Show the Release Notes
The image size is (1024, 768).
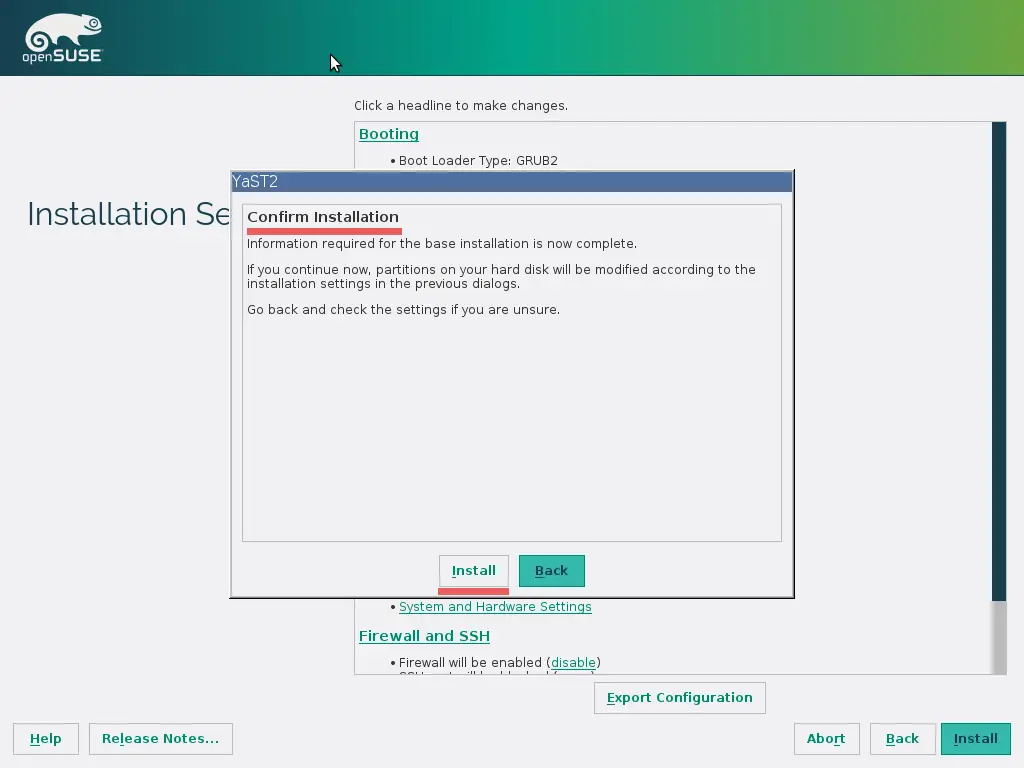click(161, 739)
